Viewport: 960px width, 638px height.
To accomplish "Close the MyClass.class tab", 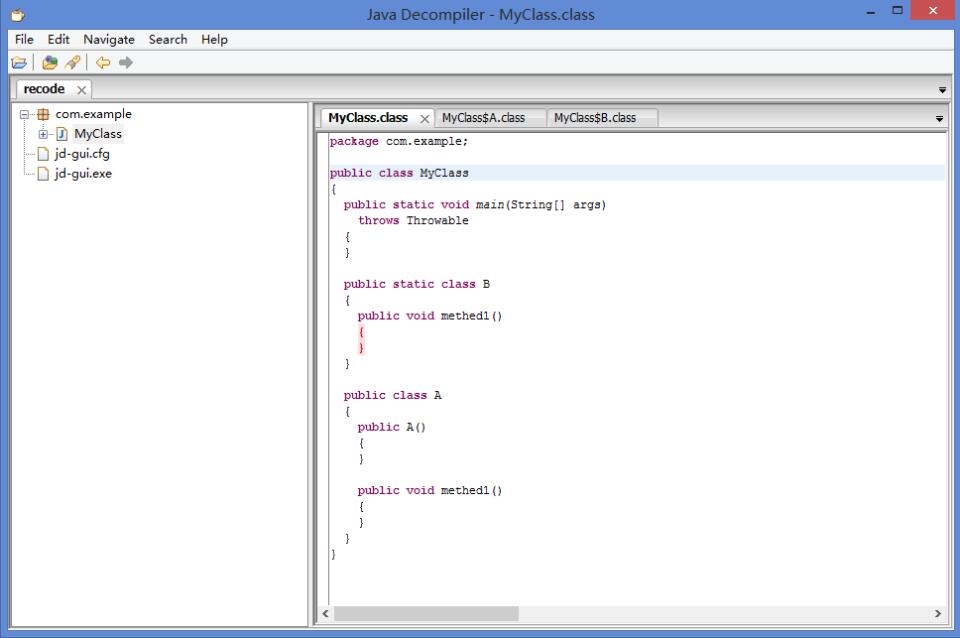I will (424, 118).
